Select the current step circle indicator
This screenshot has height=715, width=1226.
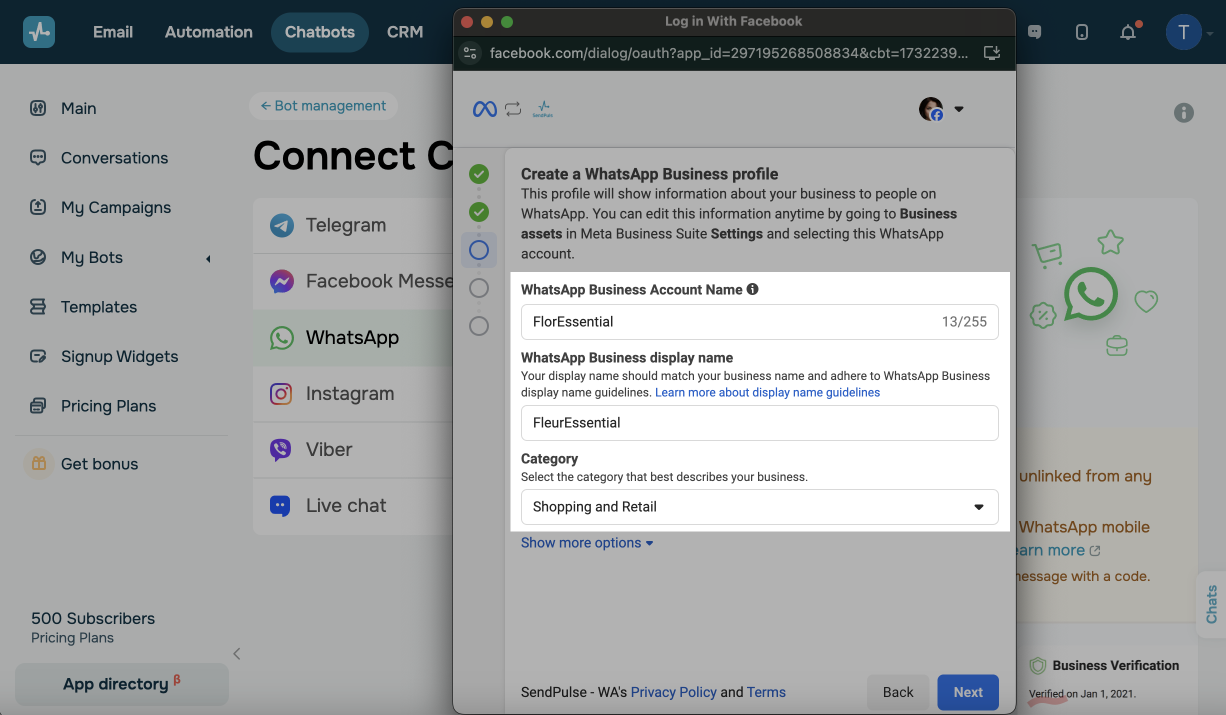[479, 250]
